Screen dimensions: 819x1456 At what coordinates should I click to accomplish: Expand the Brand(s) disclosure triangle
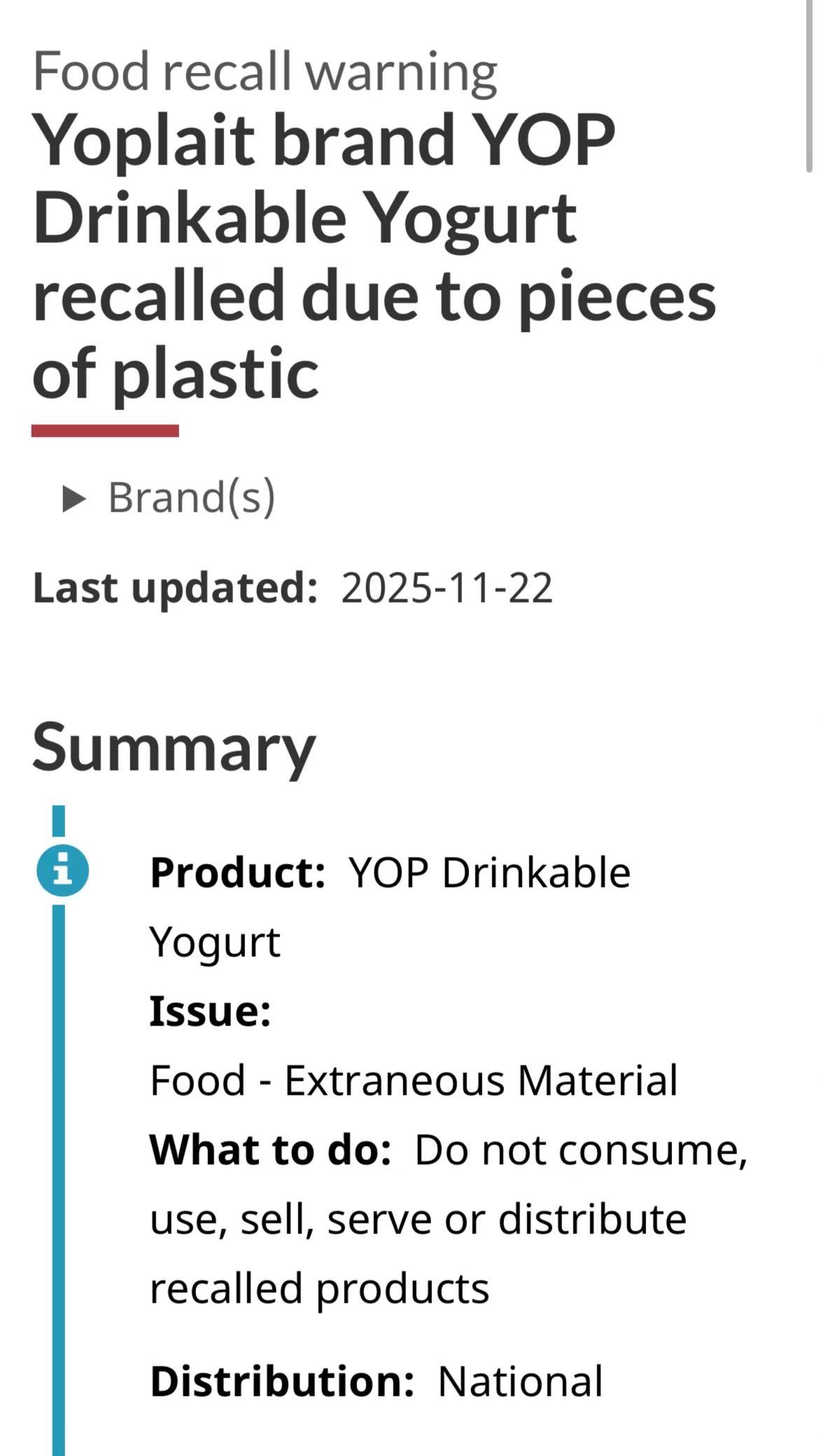(x=74, y=499)
